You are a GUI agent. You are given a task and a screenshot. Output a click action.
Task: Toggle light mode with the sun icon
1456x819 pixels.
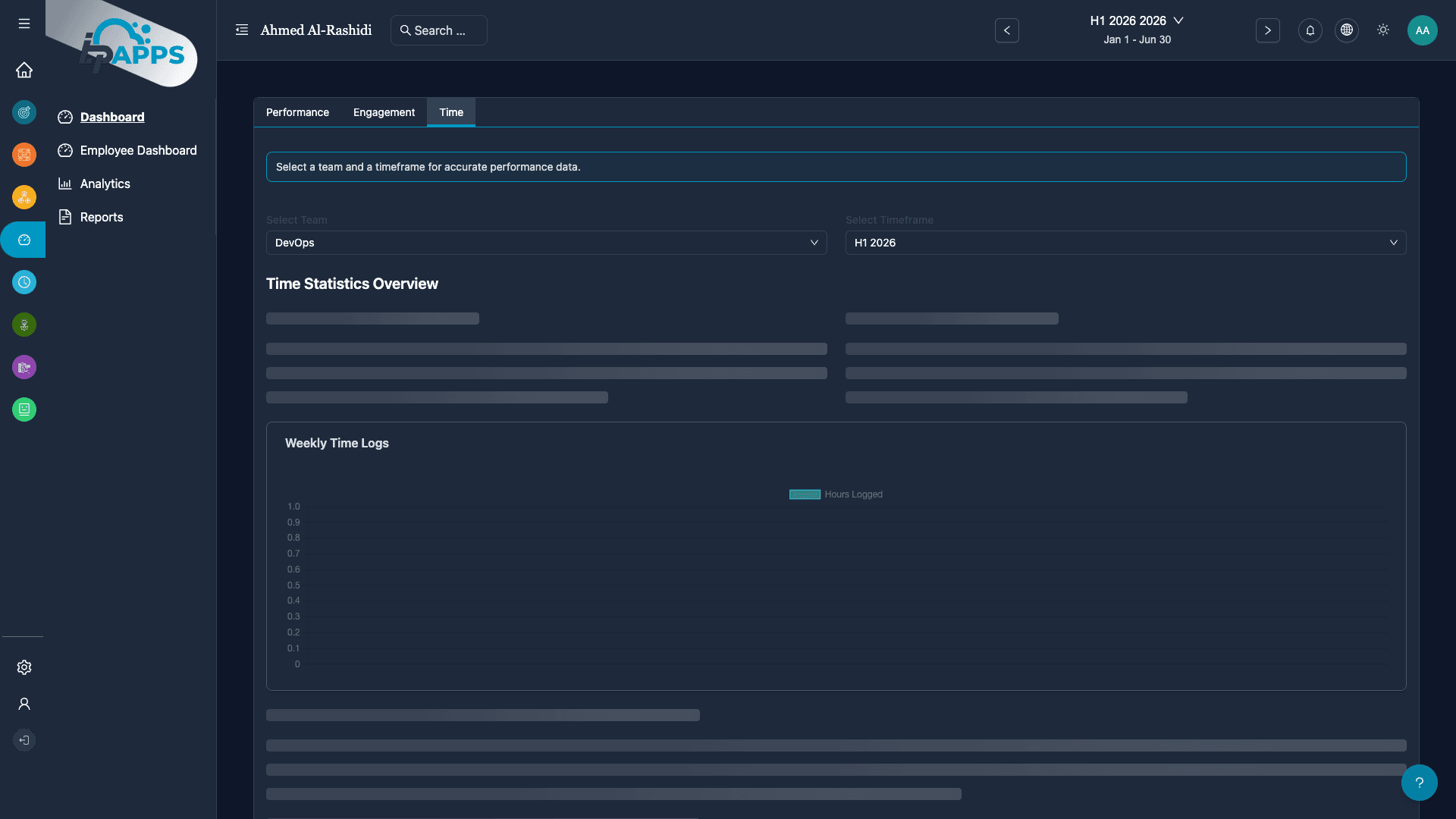[1382, 30]
